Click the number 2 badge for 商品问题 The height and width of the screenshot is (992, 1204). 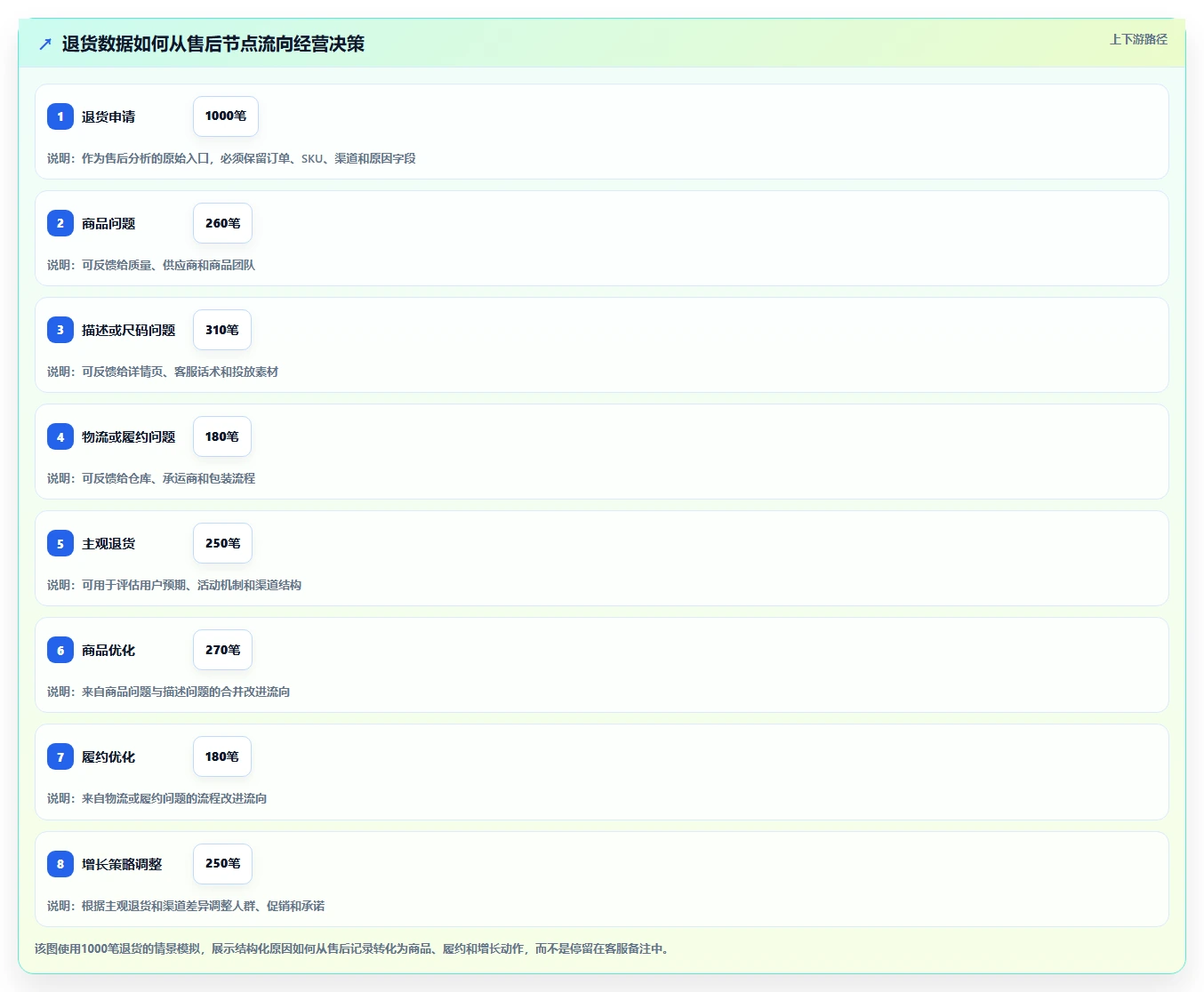click(x=60, y=223)
